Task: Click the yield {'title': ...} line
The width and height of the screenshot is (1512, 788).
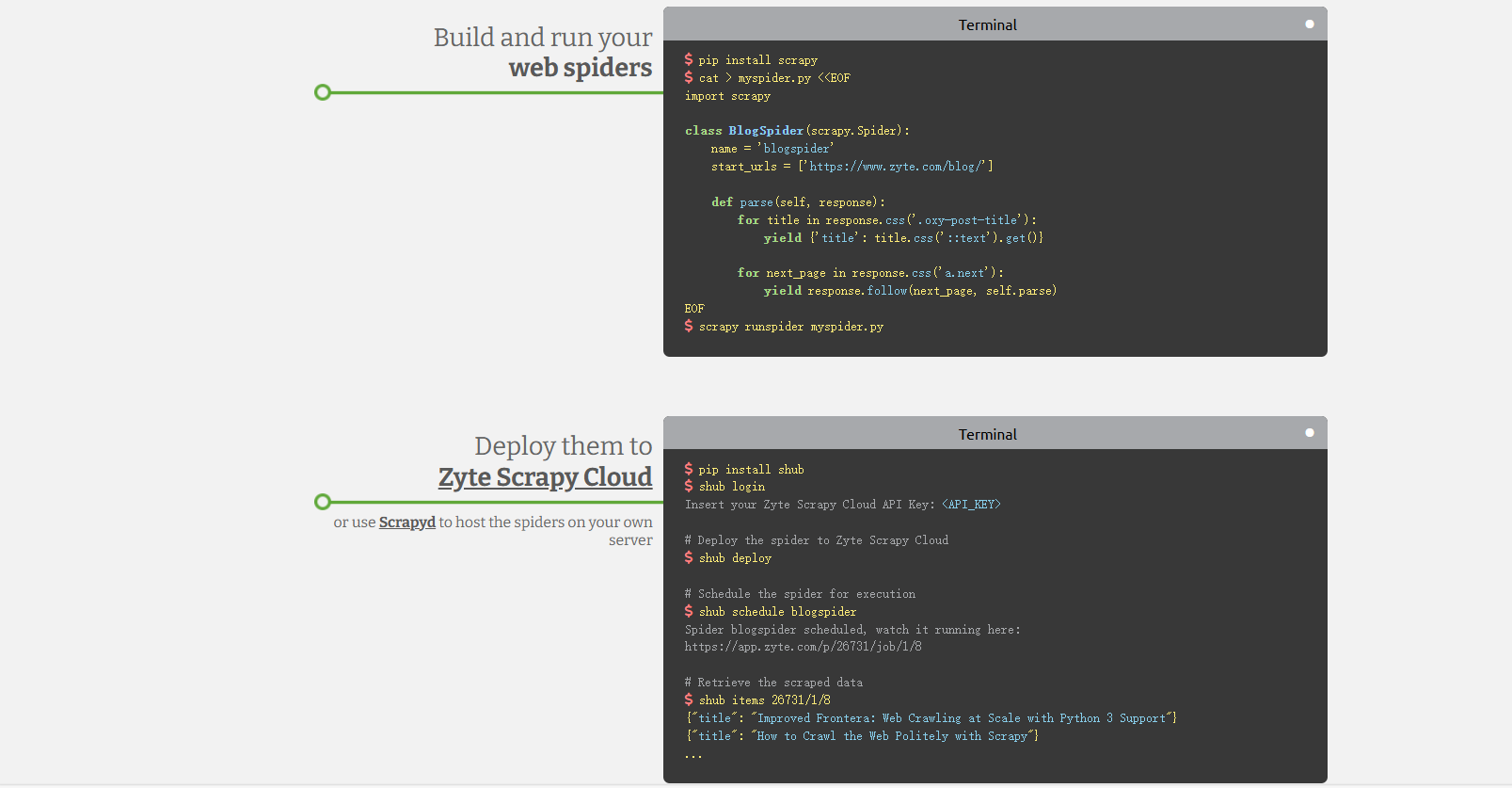Action: 903,238
